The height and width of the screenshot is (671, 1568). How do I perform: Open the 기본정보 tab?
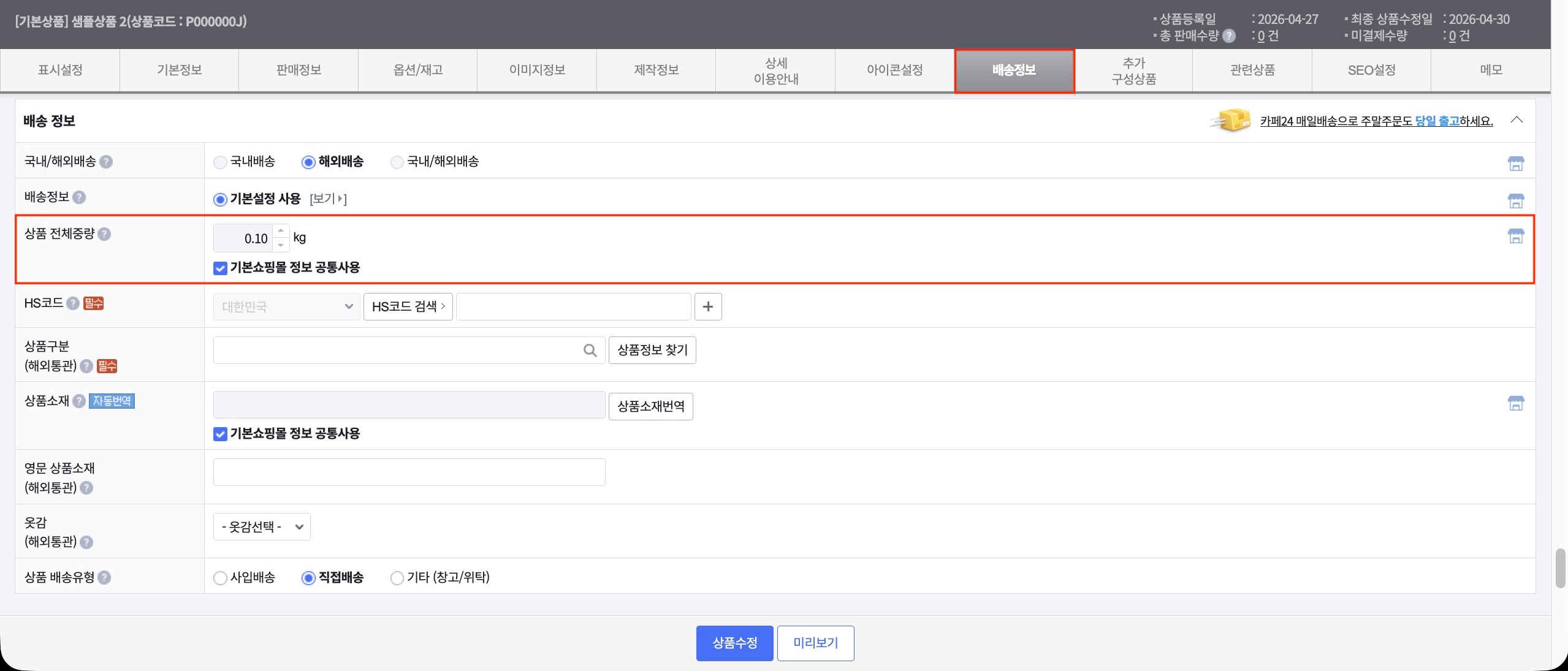click(180, 70)
